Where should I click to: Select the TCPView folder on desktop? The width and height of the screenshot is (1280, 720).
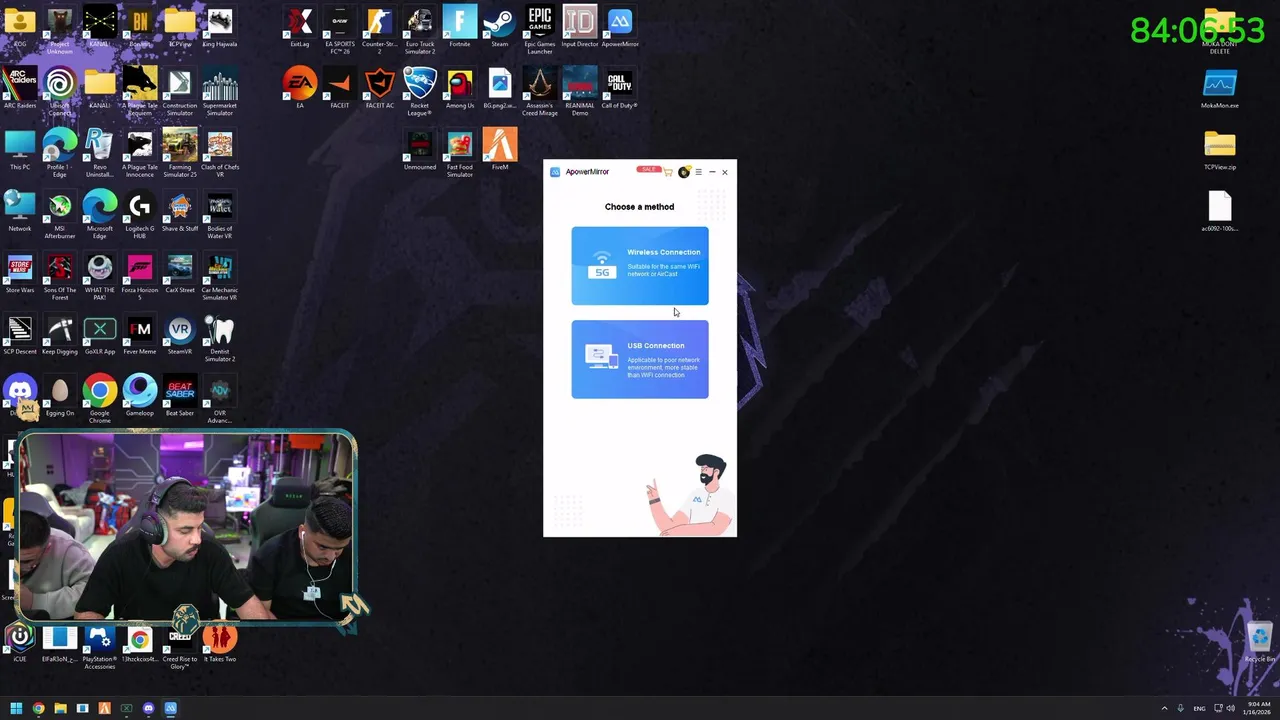coord(180,27)
